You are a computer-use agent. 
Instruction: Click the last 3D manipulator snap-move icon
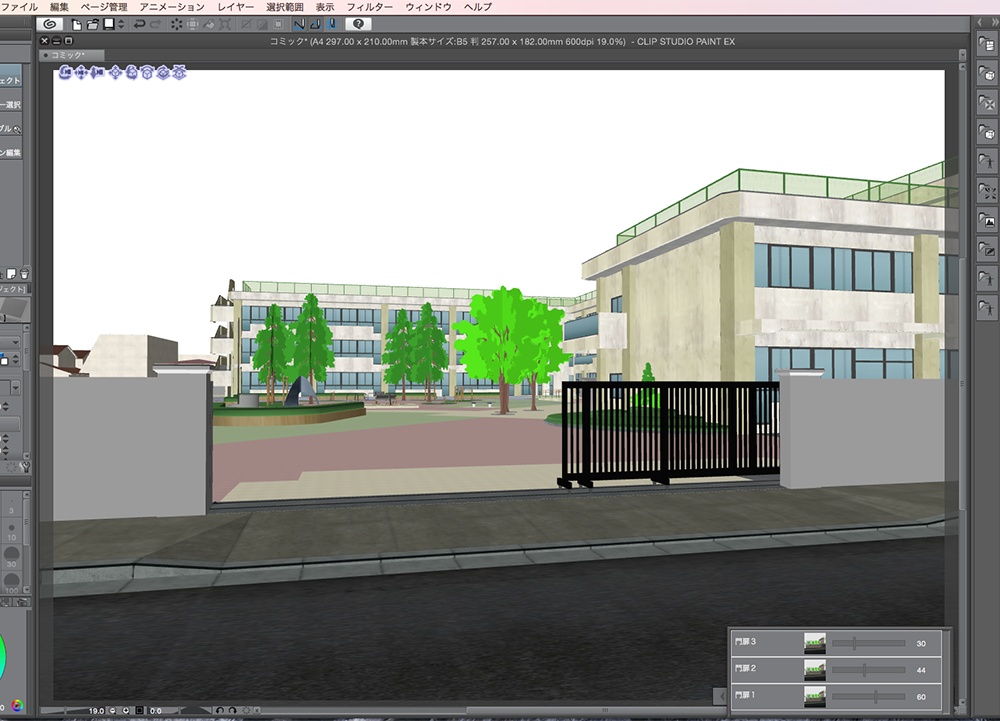coord(179,73)
